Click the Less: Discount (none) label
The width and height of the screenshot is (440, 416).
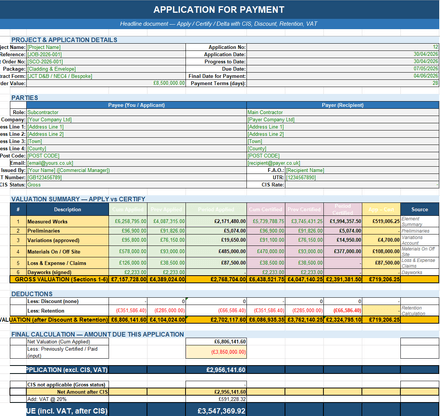67,301
